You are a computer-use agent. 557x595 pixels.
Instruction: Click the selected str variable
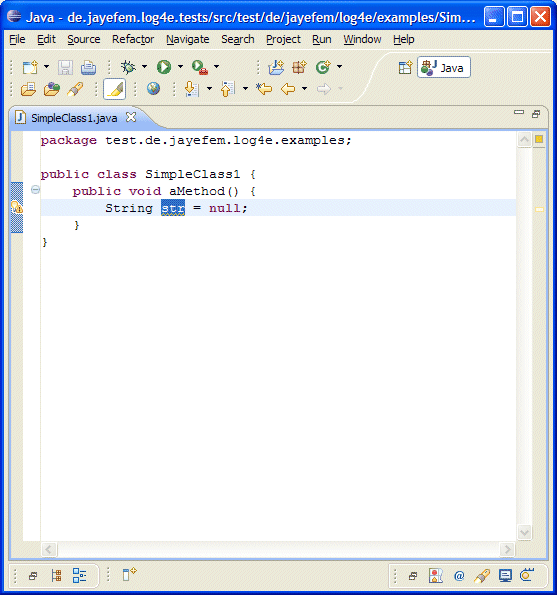[173, 208]
